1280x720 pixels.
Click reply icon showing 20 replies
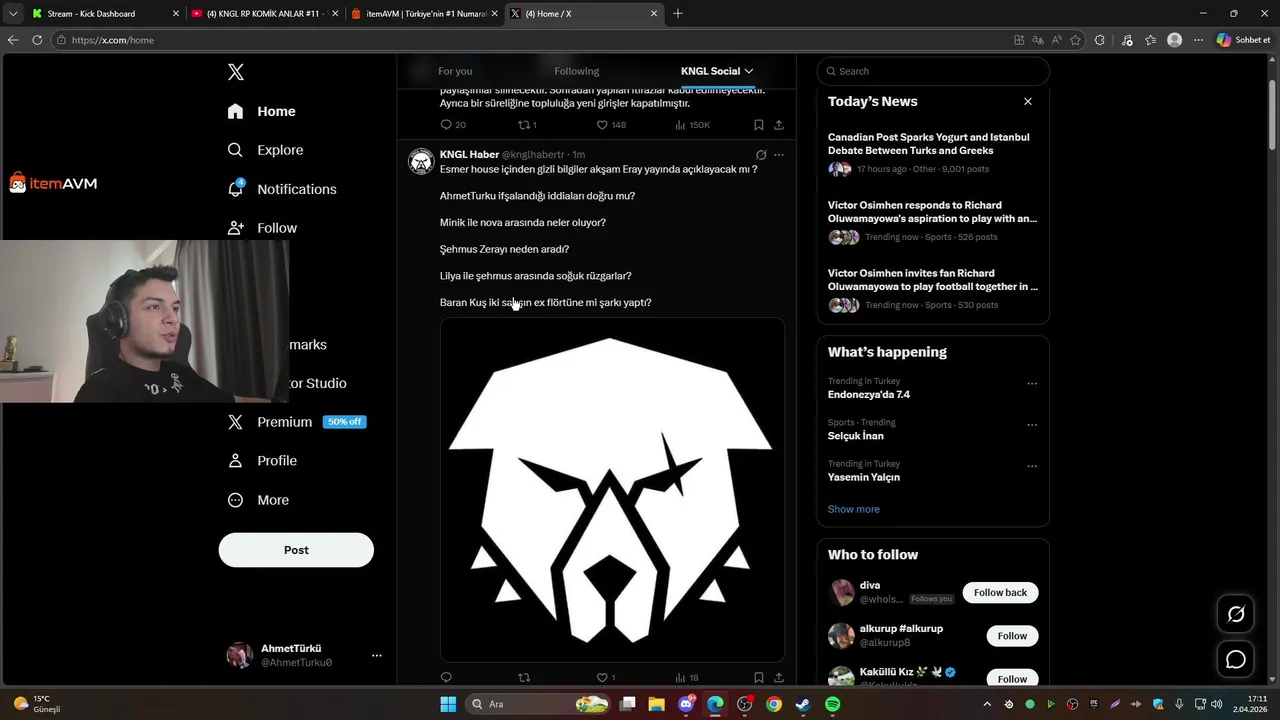tap(453, 125)
